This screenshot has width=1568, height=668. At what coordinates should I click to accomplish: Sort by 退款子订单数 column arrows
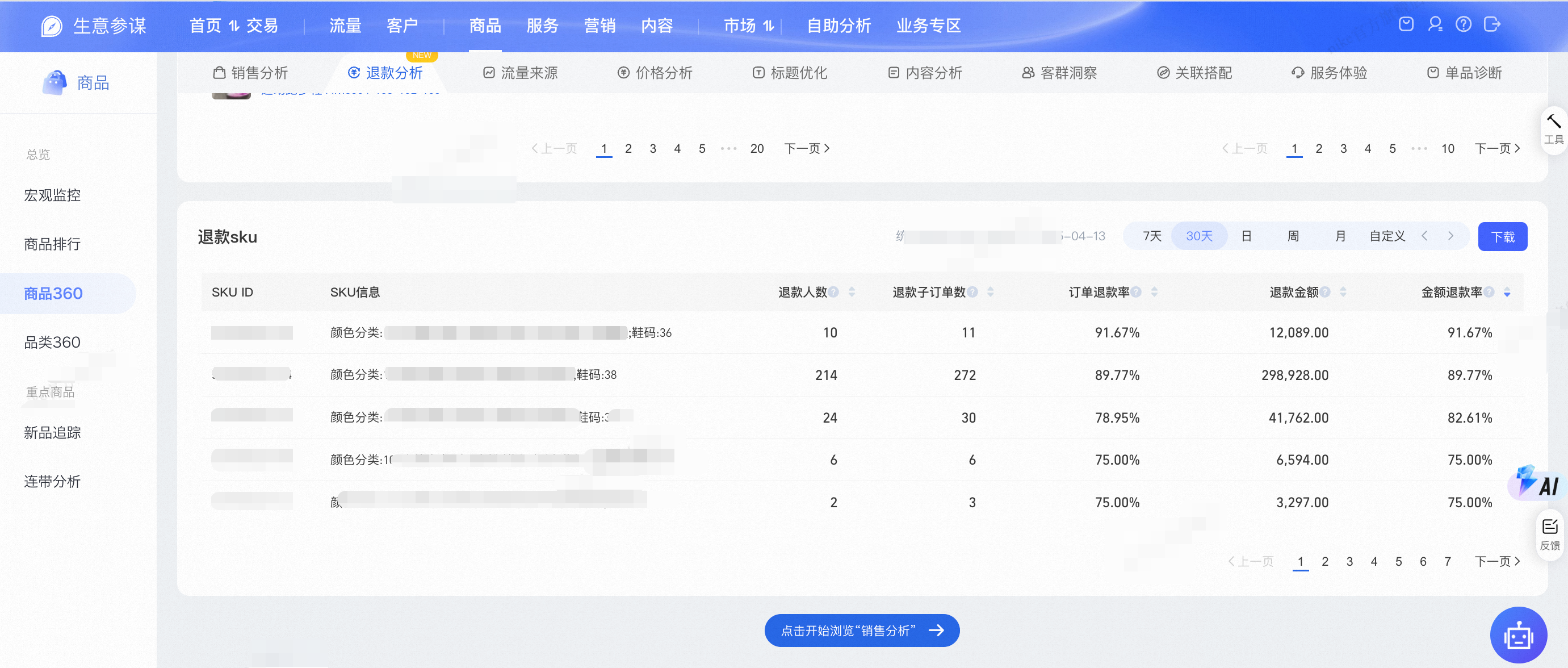990,291
